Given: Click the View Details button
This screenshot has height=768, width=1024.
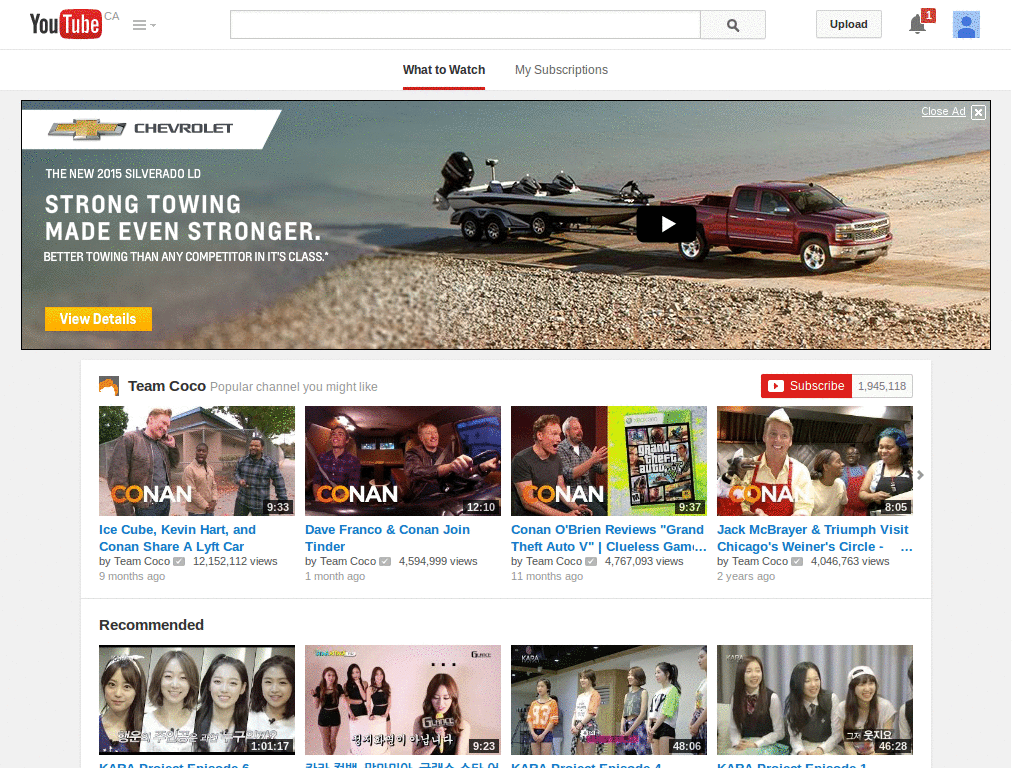Looking at the screenshot, I should tap(99, 319).
